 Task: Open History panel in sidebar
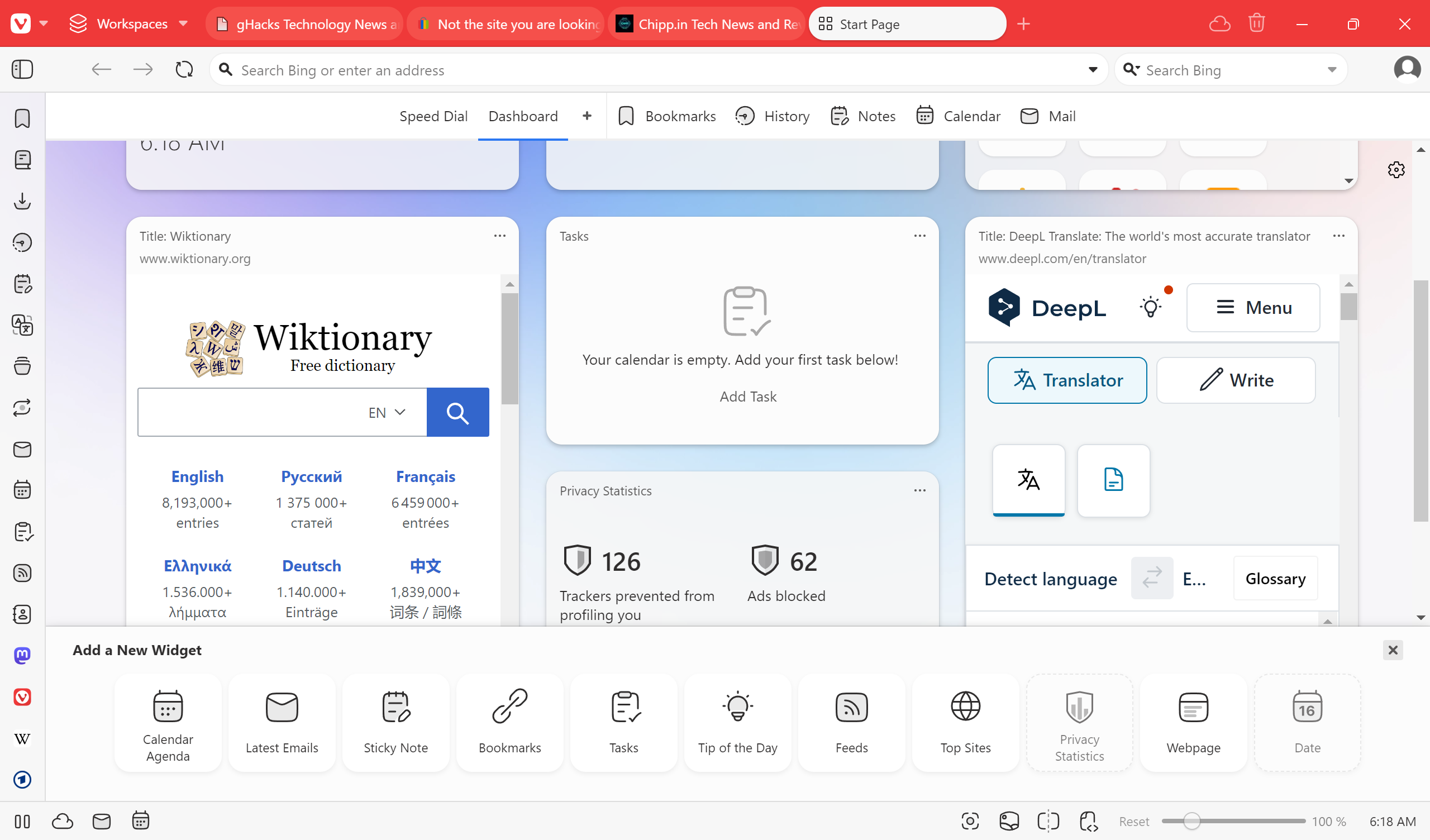click(22, 242)
